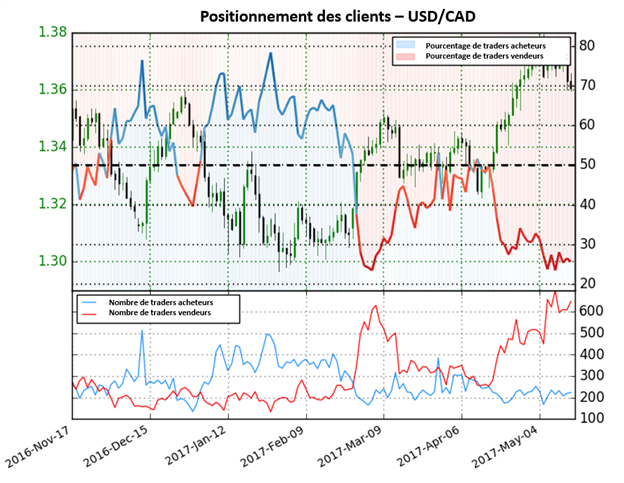Click the lower chart axis label 300
The image size is (624, 483).
pyautogui.click(x=591, y=376)
